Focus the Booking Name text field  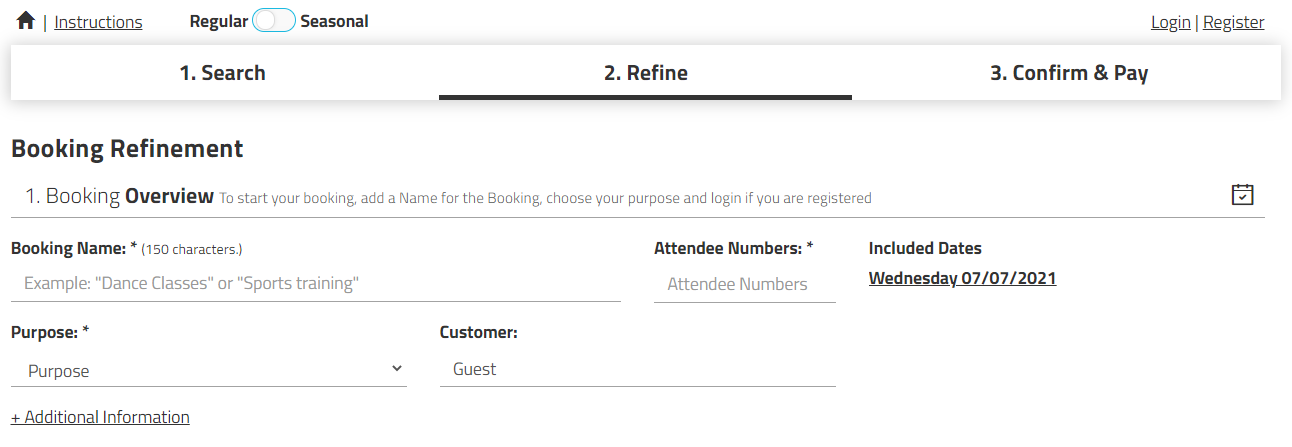click(315, 284)
